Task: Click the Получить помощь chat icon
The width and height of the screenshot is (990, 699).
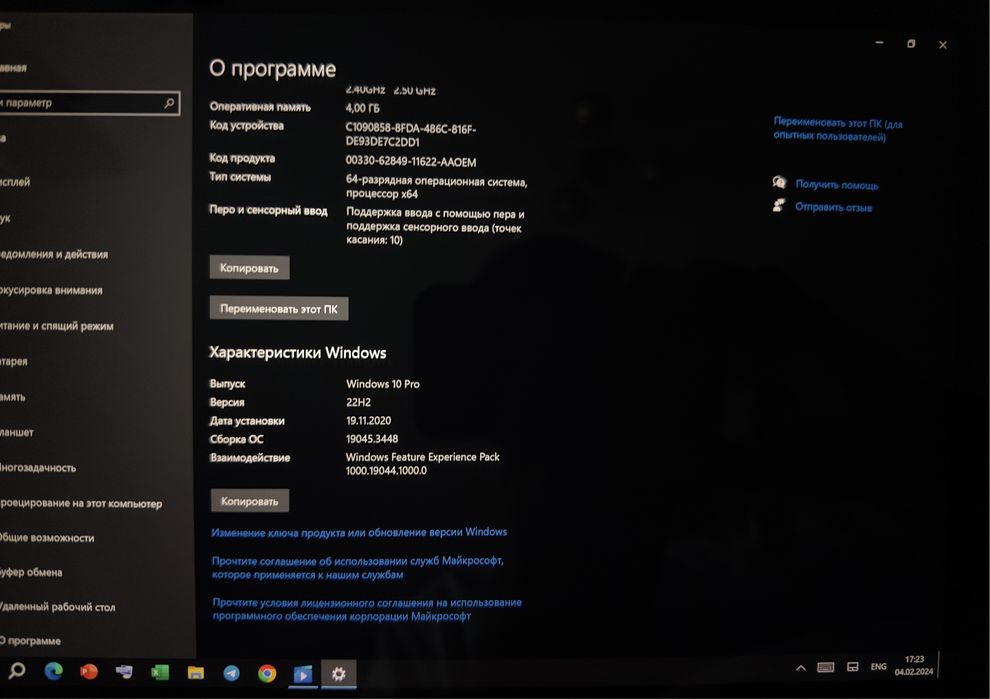Action: click(780, 182)
